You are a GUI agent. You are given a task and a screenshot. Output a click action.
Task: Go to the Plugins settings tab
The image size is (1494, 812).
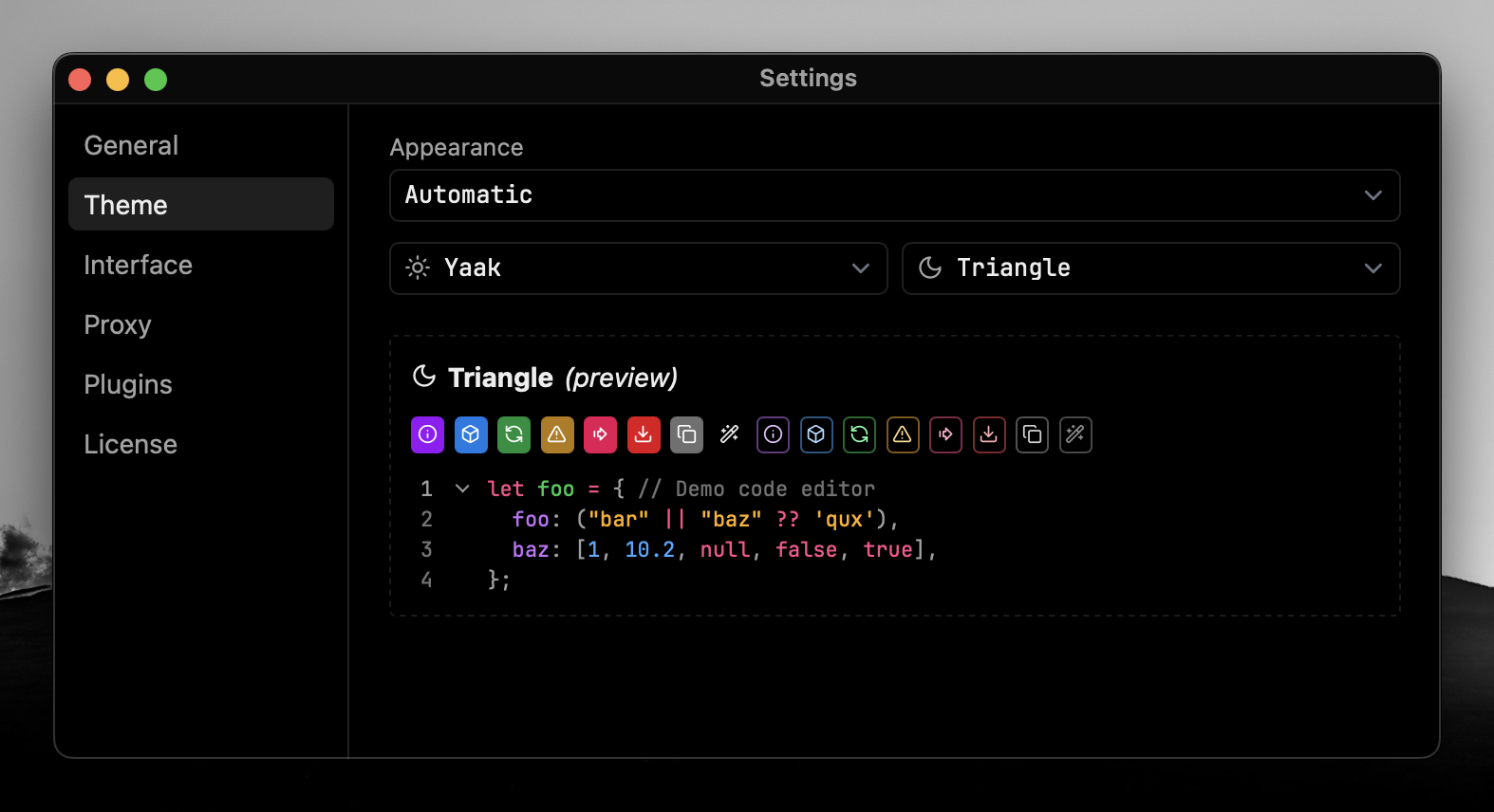pyautogui.click(x=128, y=384)
